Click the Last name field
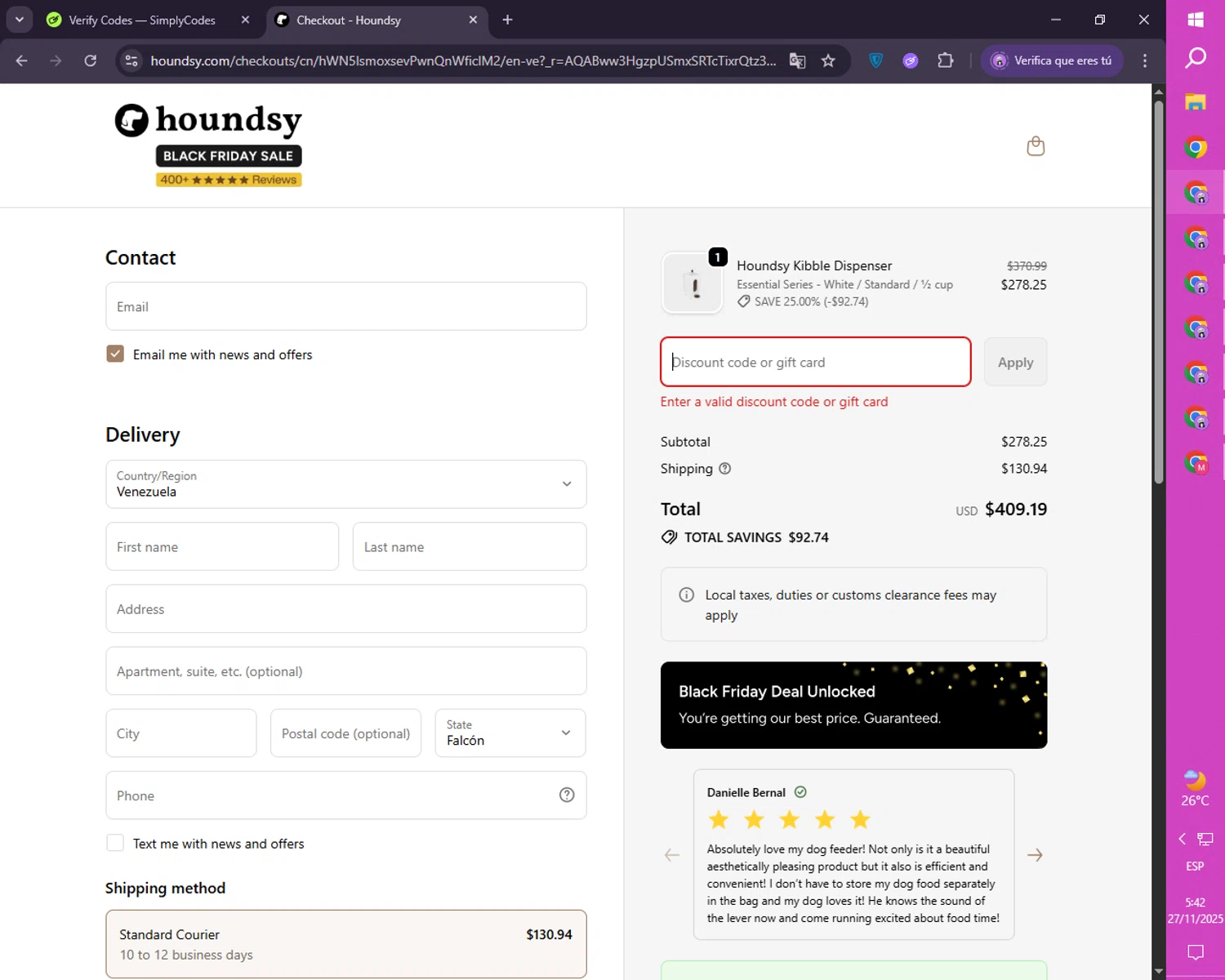The height and width of the screenshot is (980, 1225). pyautogui.click(x=470, y=546)
